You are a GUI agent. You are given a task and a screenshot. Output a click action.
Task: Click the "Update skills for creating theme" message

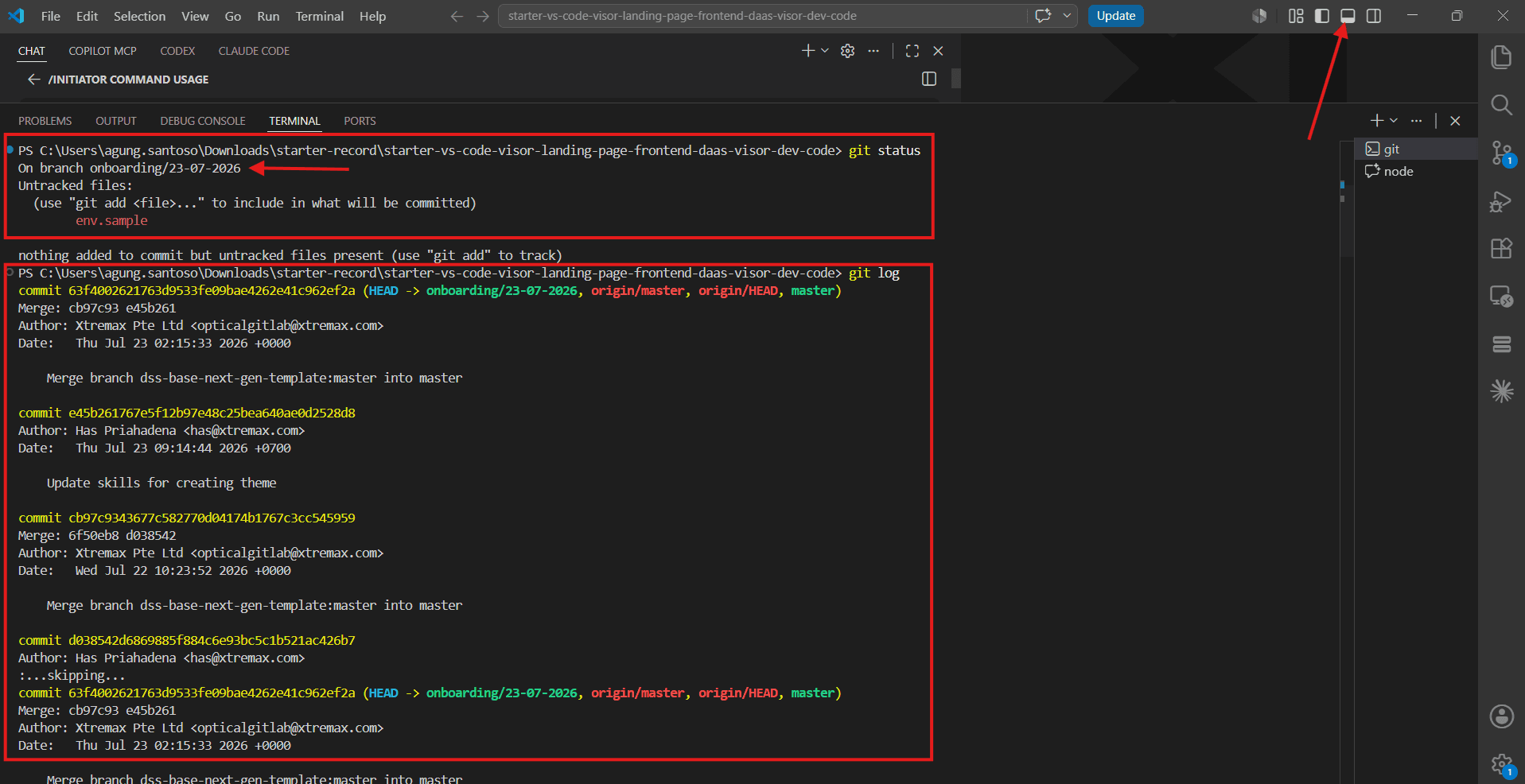coord(161,483)
